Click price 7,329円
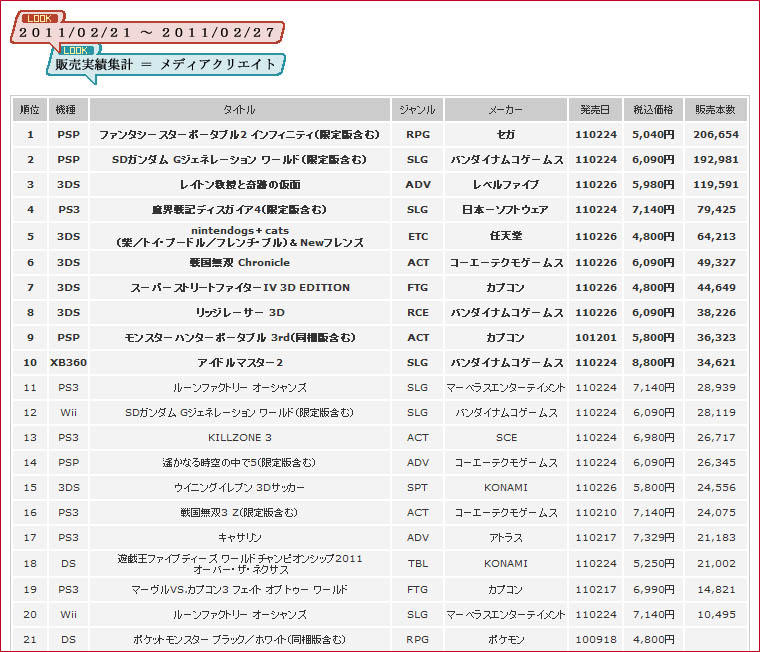760x652 pixels. pos(653,538)
